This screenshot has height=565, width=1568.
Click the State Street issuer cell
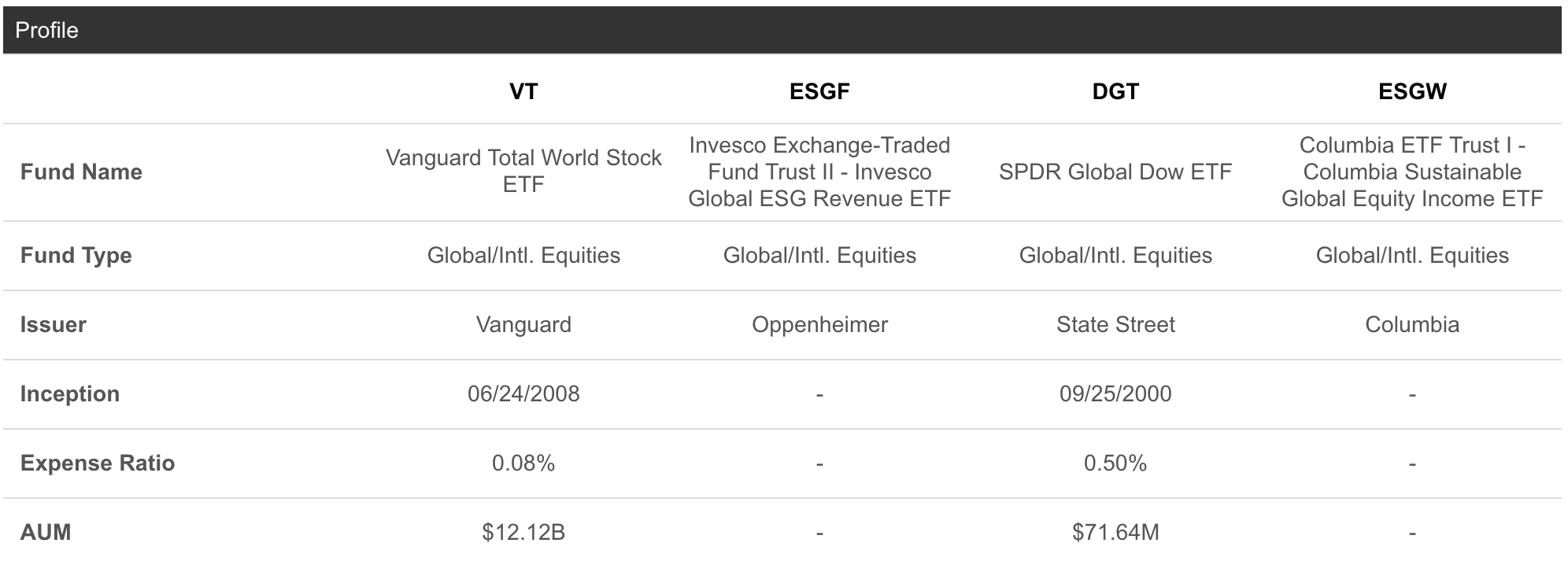pos(1115,324)
